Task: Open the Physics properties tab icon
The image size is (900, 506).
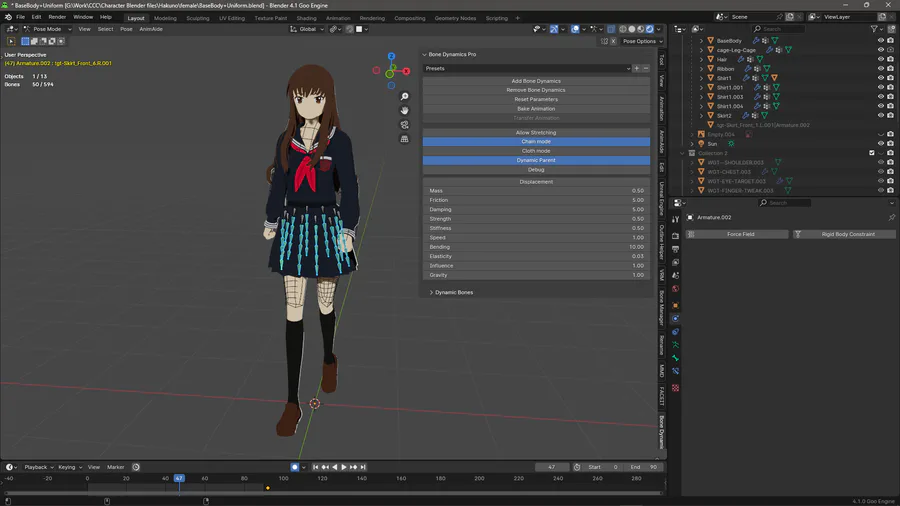Action: pyautogui.click(x=676, y=318)
